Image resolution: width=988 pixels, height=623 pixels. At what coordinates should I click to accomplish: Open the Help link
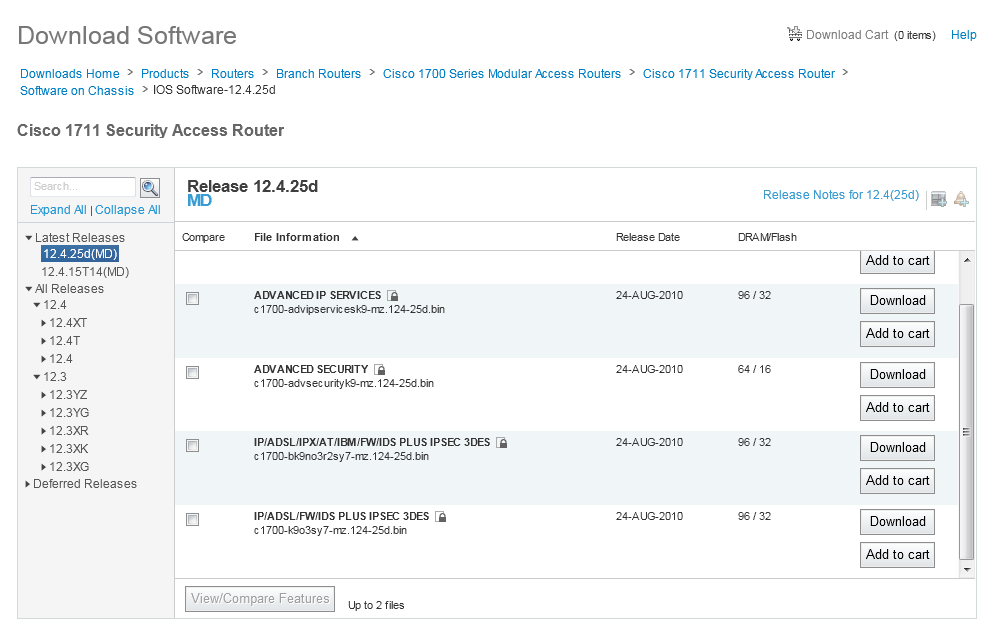click(963, 35)
